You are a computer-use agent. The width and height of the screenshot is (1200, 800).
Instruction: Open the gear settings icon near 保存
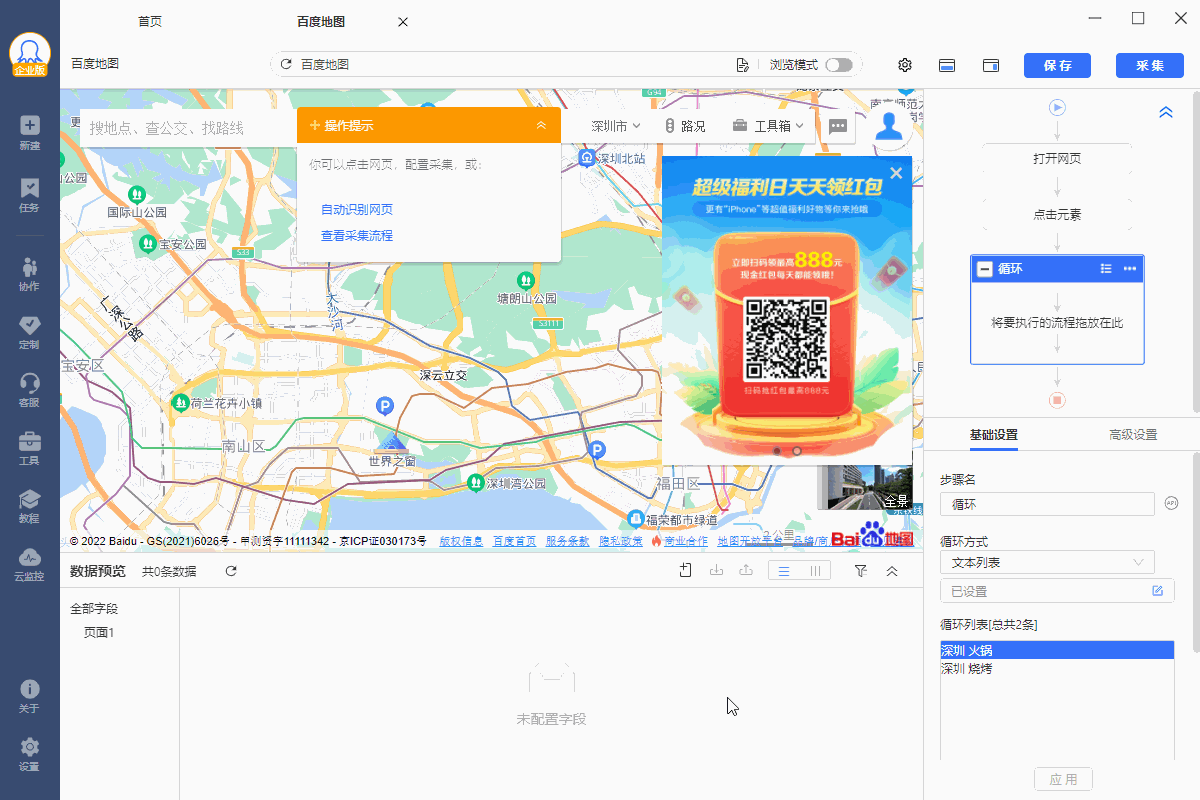(905, 65)
